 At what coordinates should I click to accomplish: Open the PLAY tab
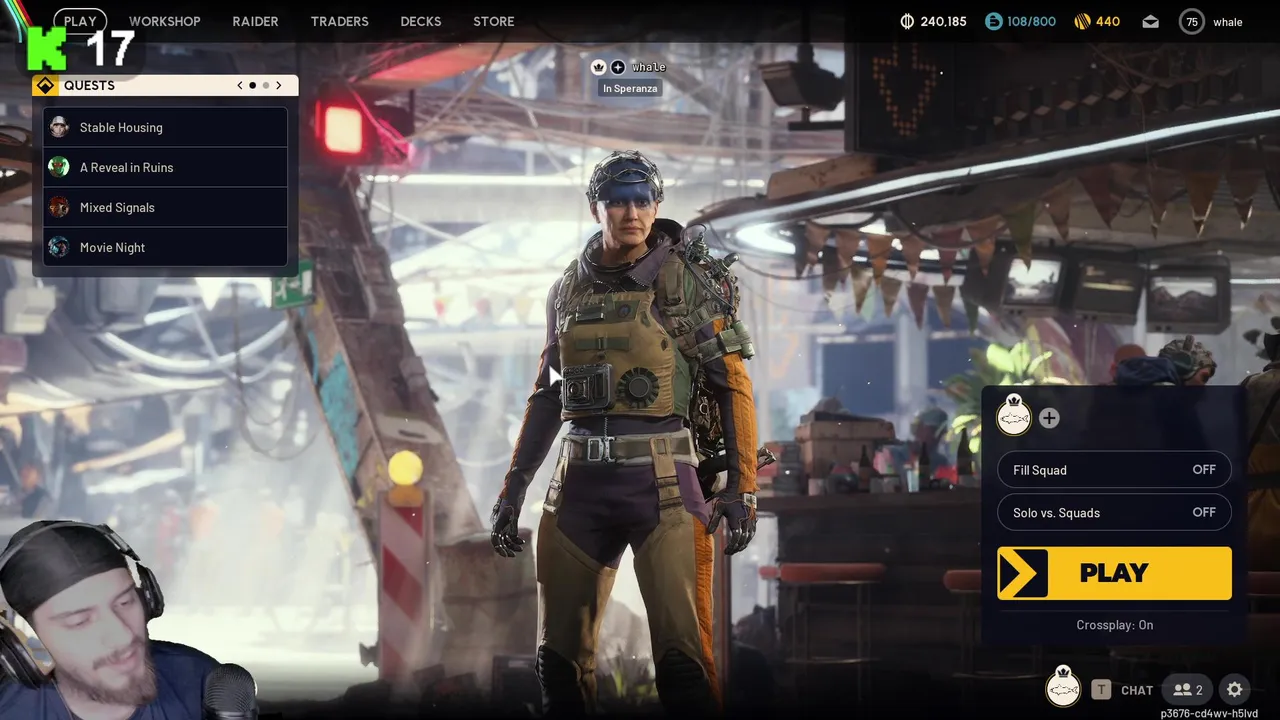click(80, 21)
